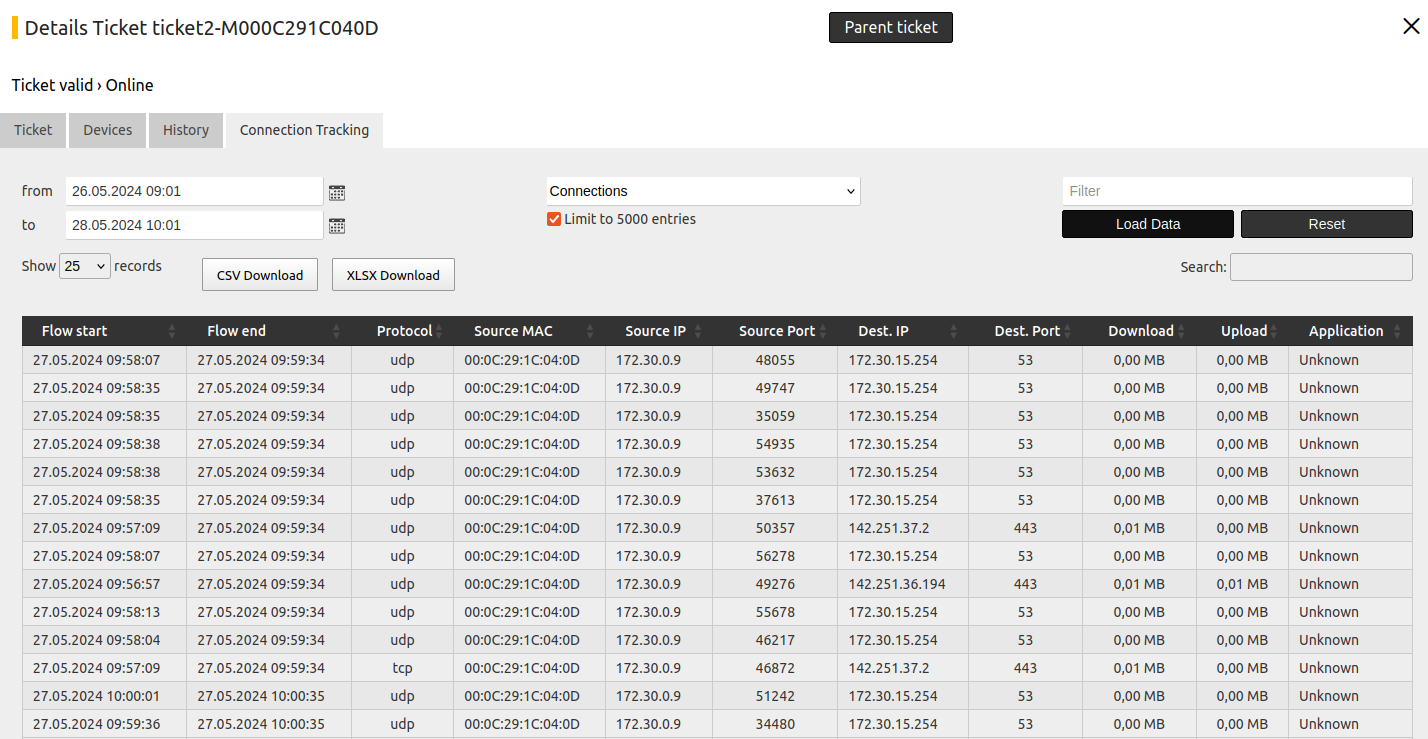The image size is (1428, 739).
Task: Click destination IP 142.251.36.194
Action: point(897,584)
